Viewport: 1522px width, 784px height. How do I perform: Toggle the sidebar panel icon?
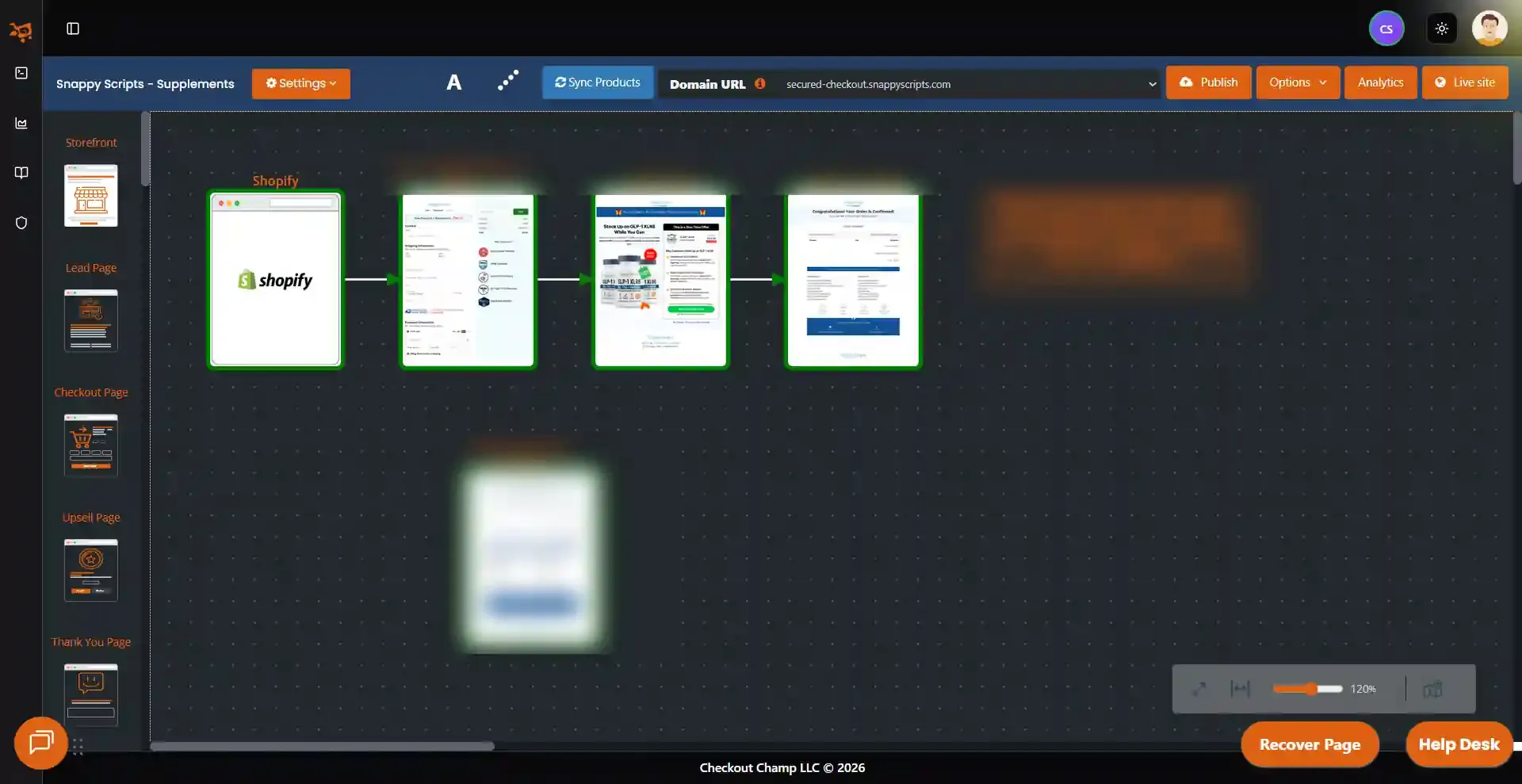(x=73, y=29)
